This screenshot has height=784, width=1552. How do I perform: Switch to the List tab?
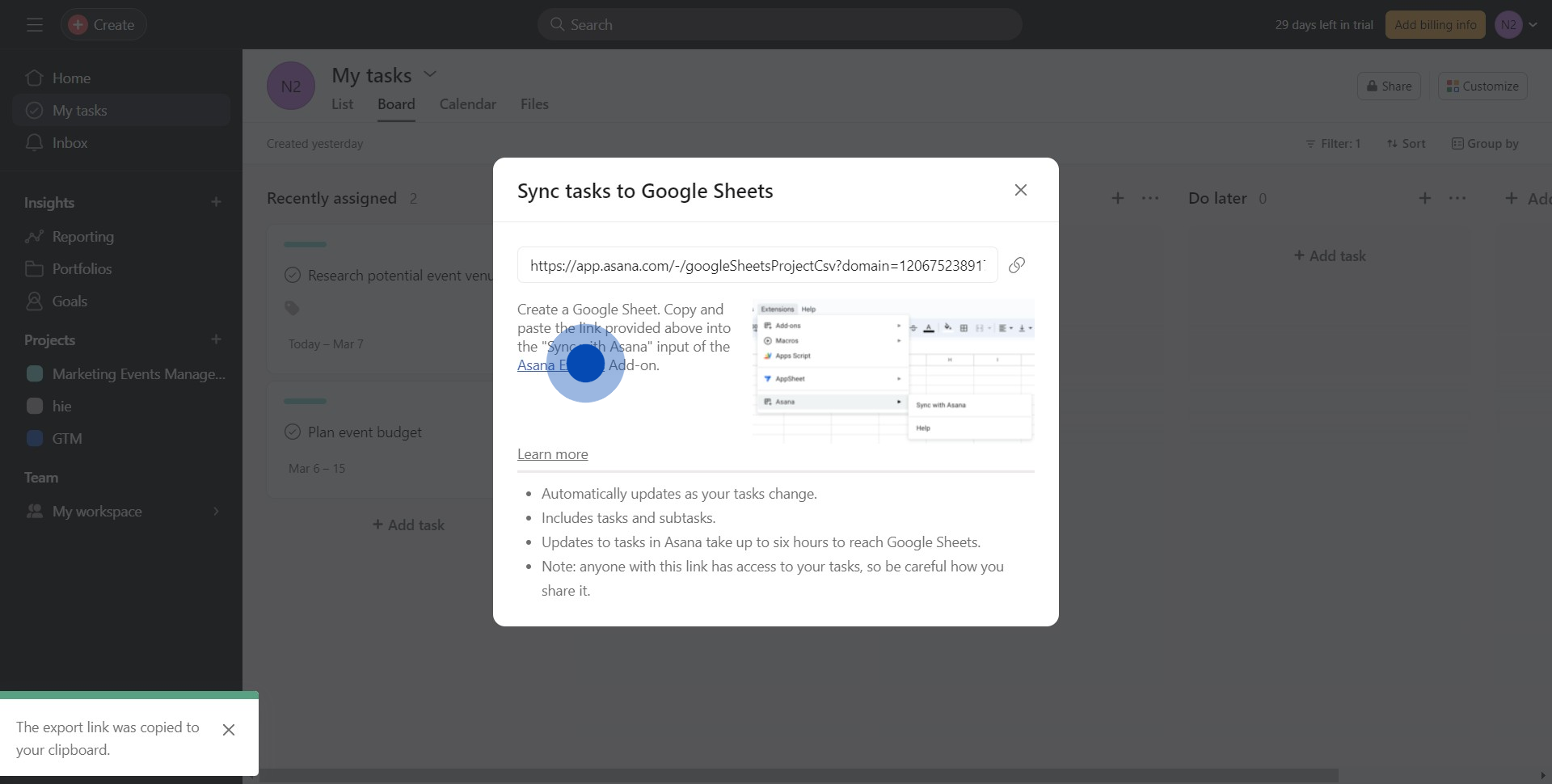click(342, 104)
